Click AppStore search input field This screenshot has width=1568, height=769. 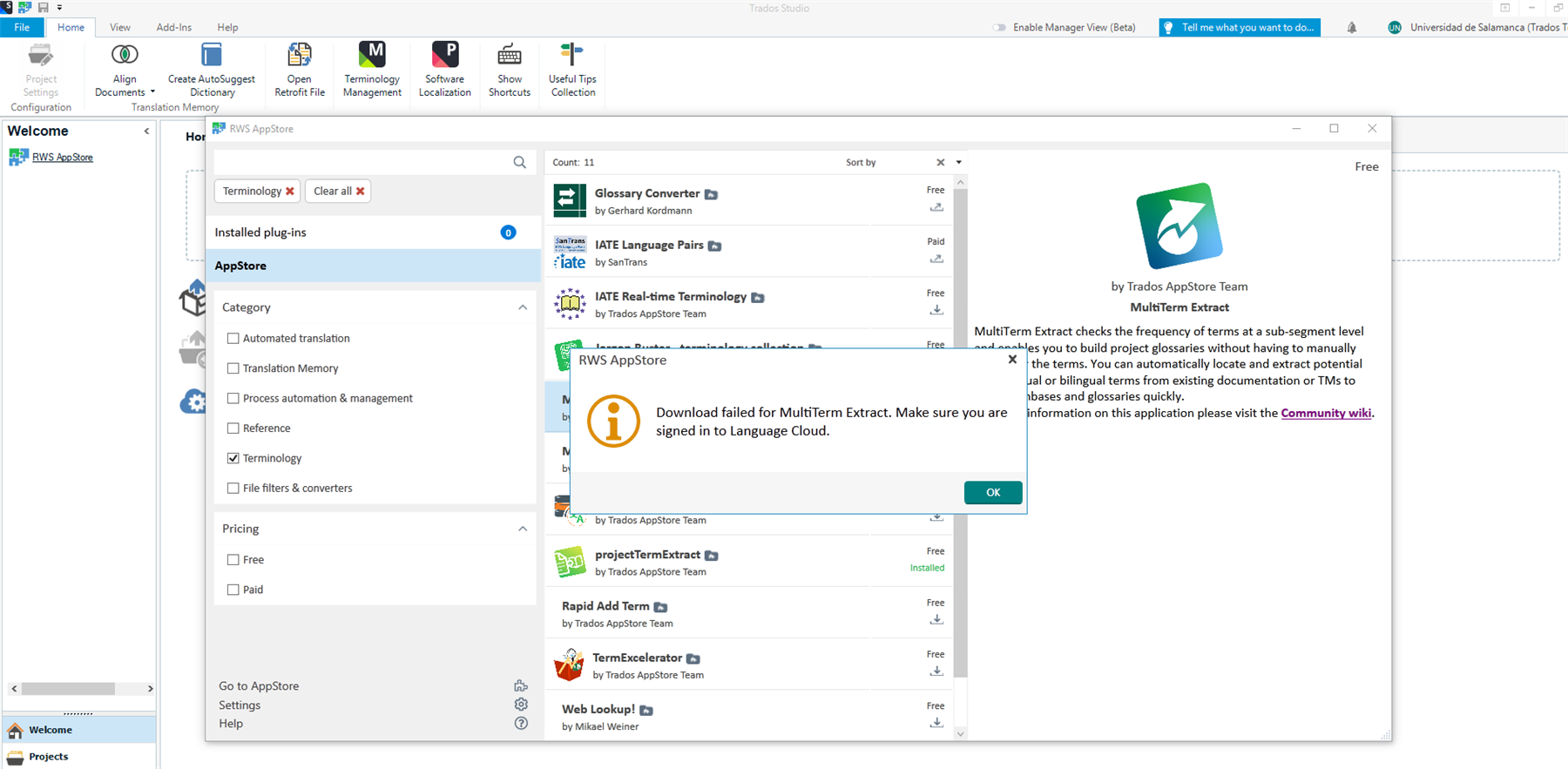tap(362, 162)
